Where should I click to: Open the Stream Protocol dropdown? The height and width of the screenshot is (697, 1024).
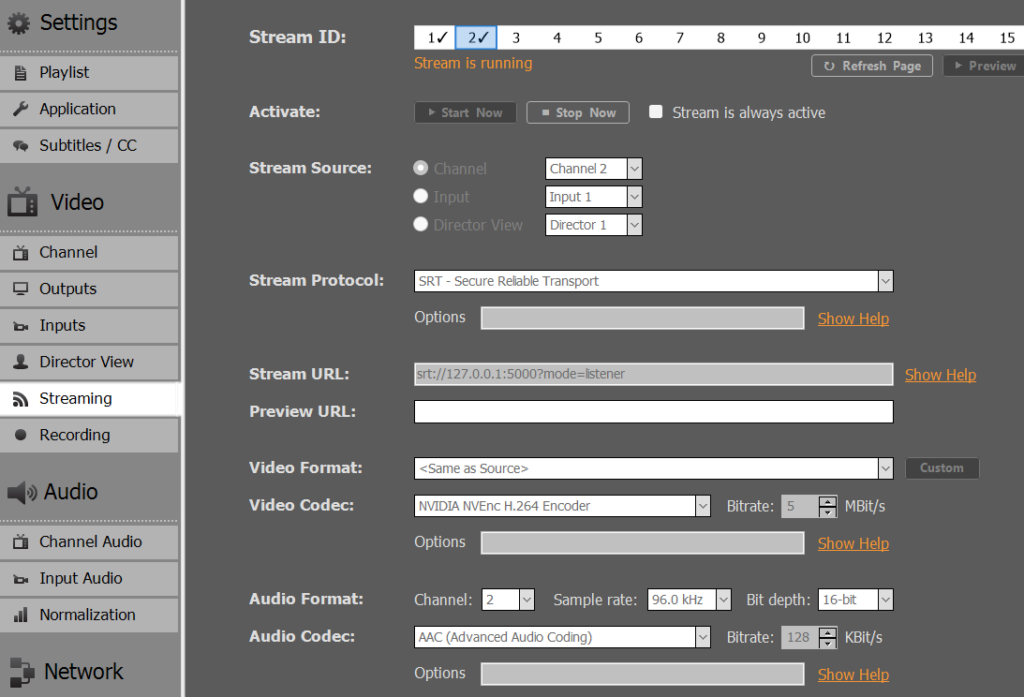click(884, 281)
